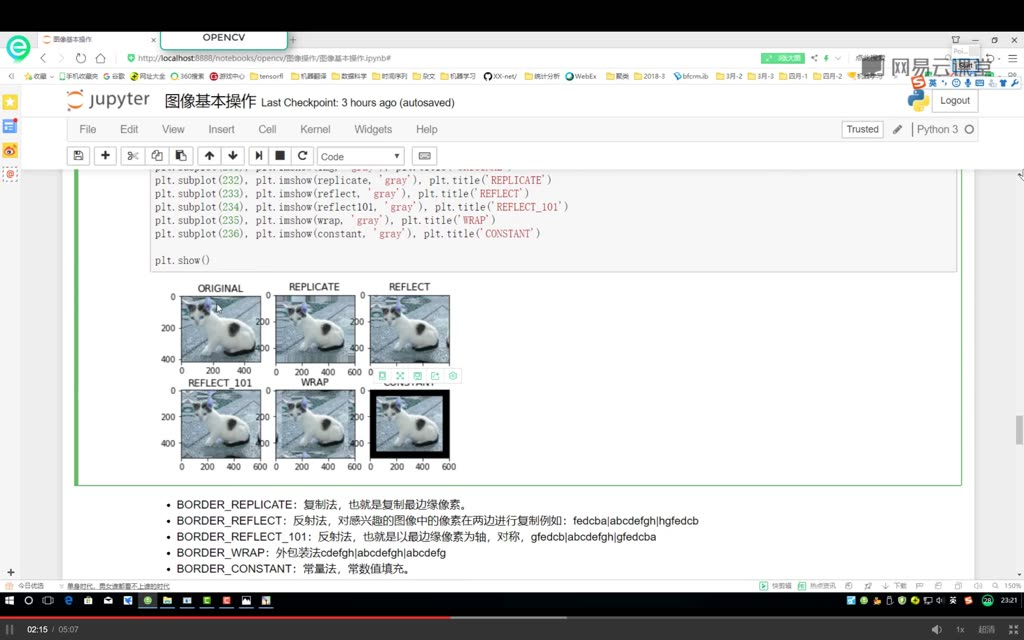
Task: Open the Insert menu
Action: (x=221, y=129)
